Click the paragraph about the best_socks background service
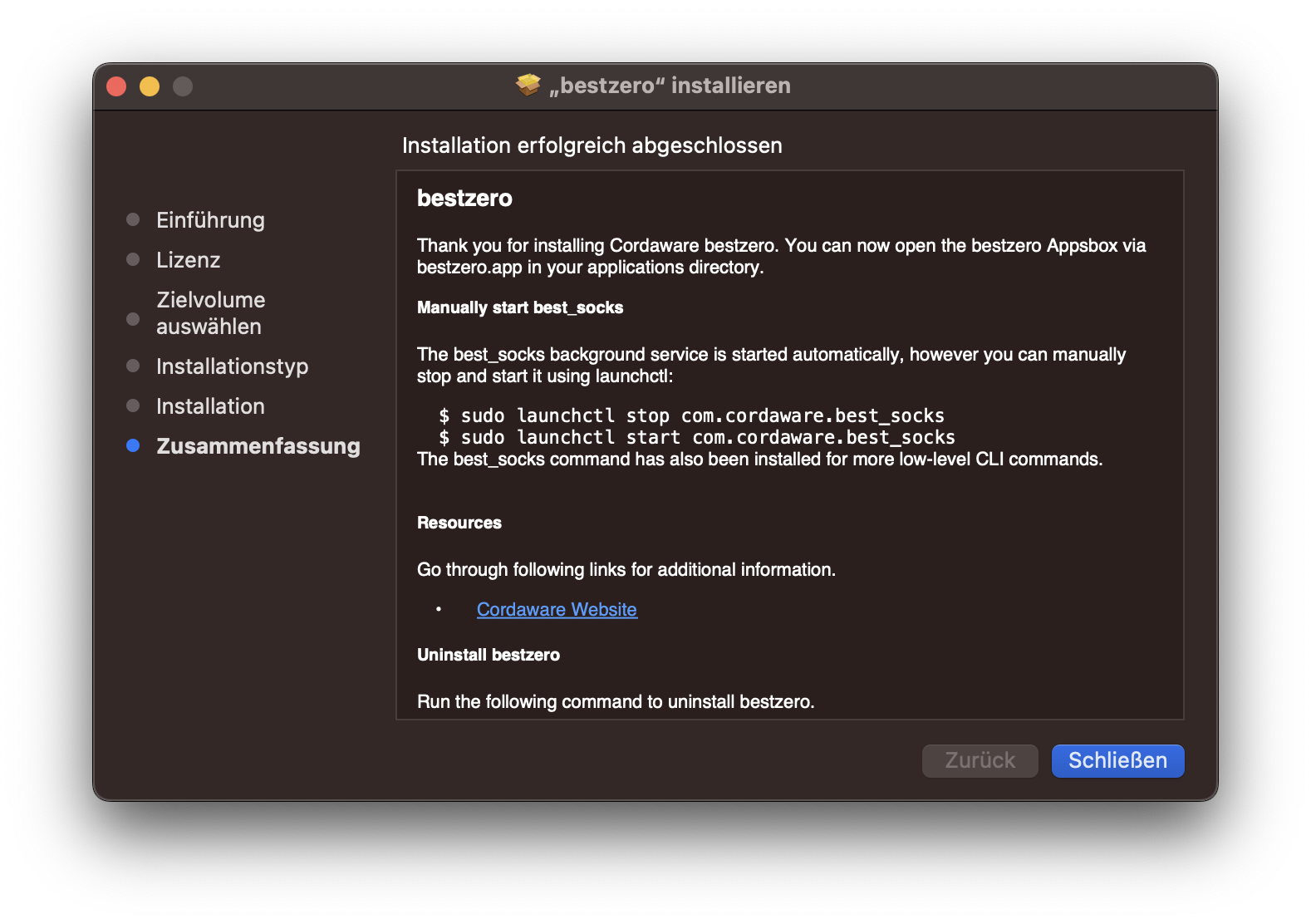This screenshot has height=924, width=1311. 771,365
